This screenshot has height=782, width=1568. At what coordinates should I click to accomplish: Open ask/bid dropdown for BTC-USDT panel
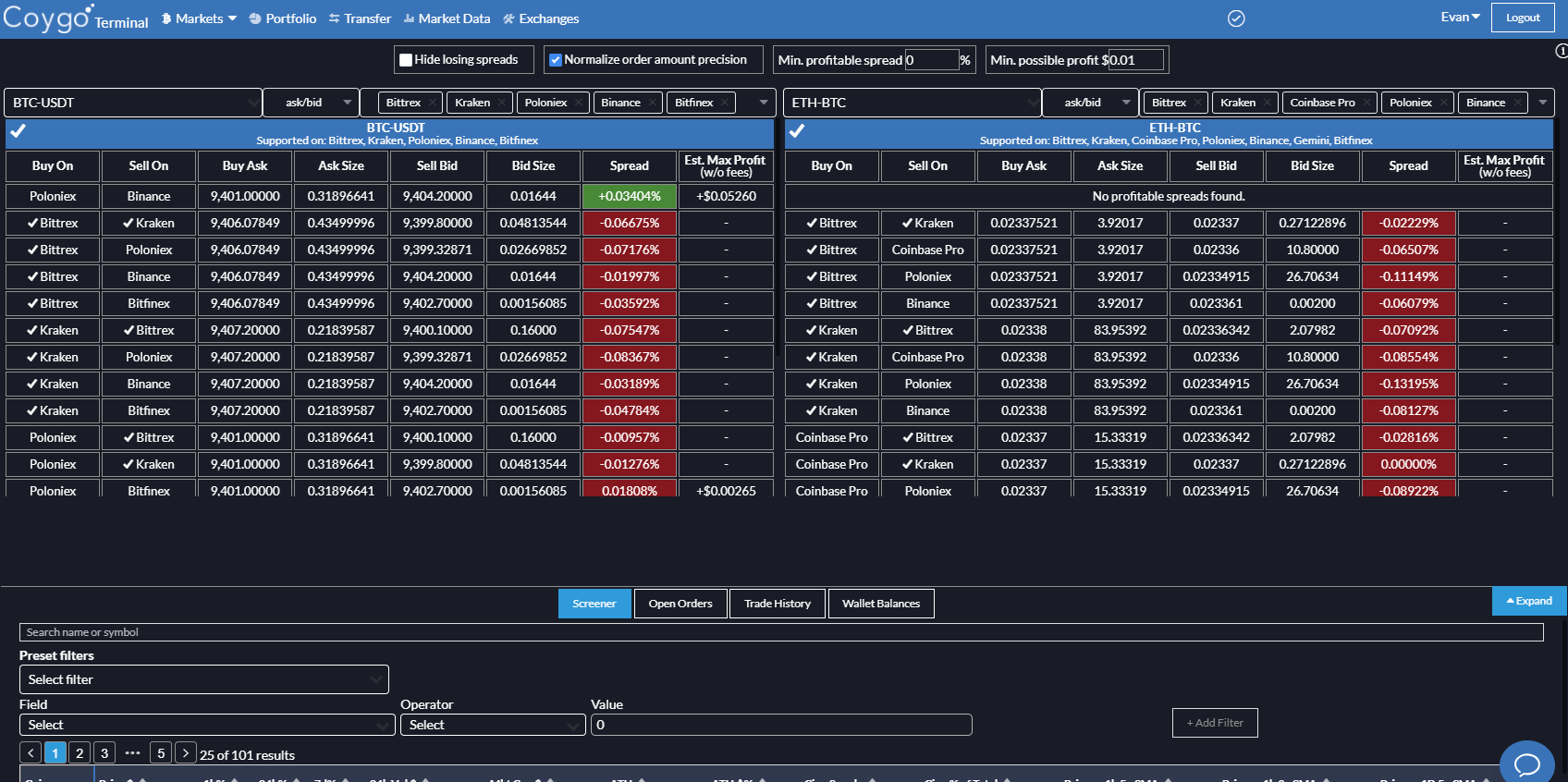311,103
